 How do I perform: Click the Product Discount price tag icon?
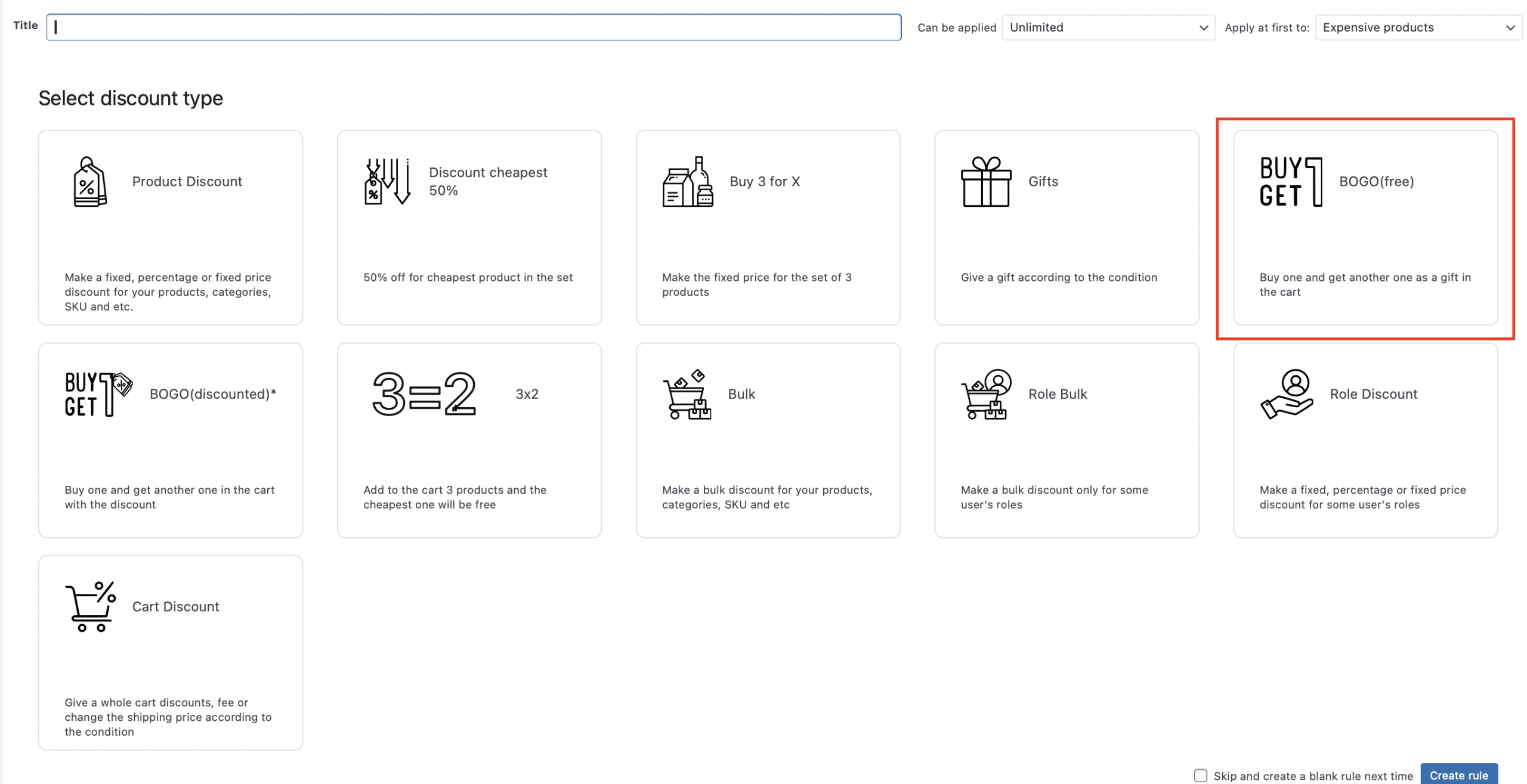pyautogui.click(x=89, y=182)
